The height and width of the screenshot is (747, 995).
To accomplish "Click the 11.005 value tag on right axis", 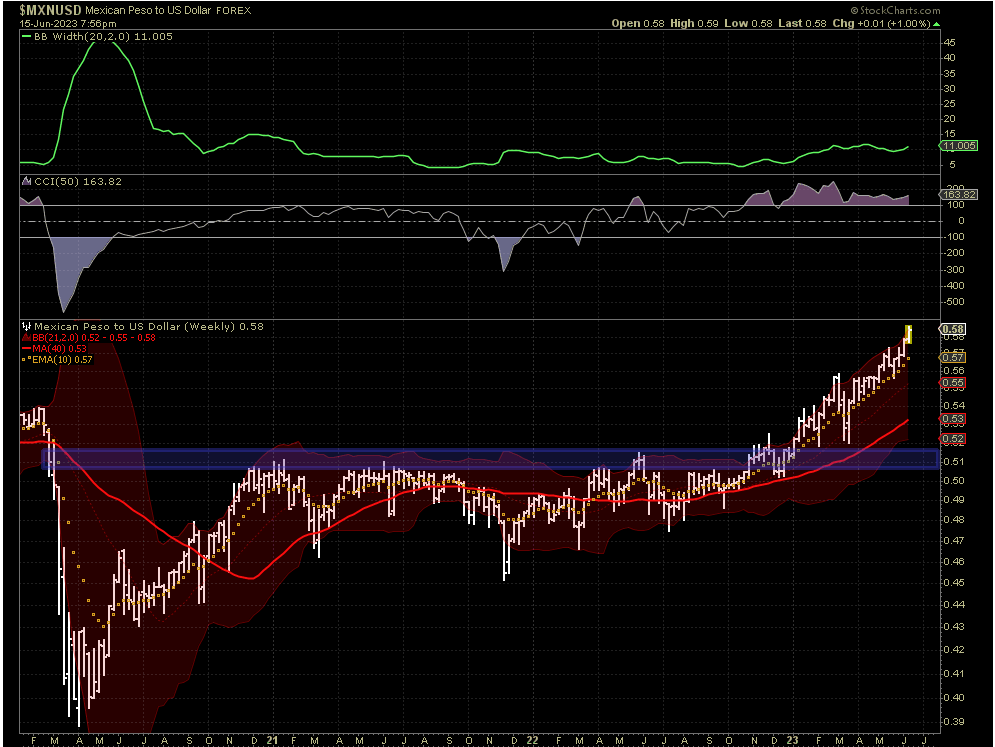I will click(959, 146).
